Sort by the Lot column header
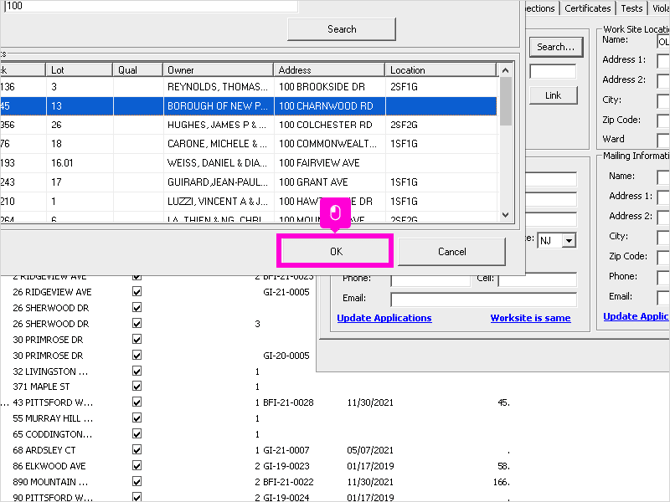 tap(79, 70)
